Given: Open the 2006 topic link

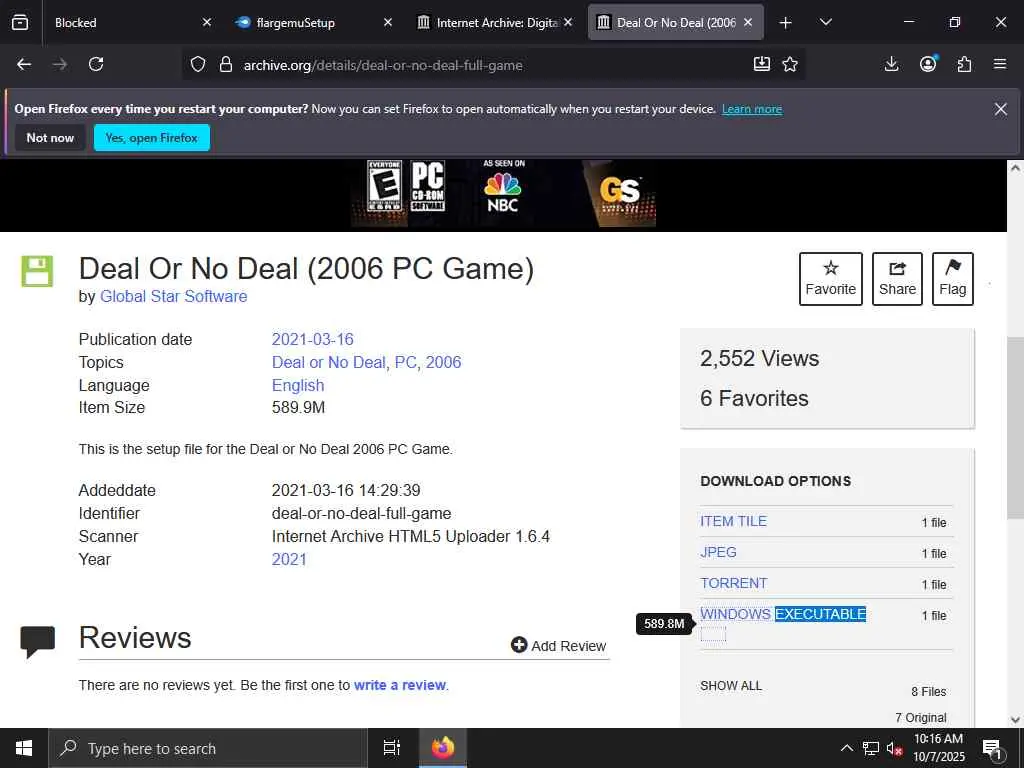Looking at the screenshot, I should tap(443, 362).
